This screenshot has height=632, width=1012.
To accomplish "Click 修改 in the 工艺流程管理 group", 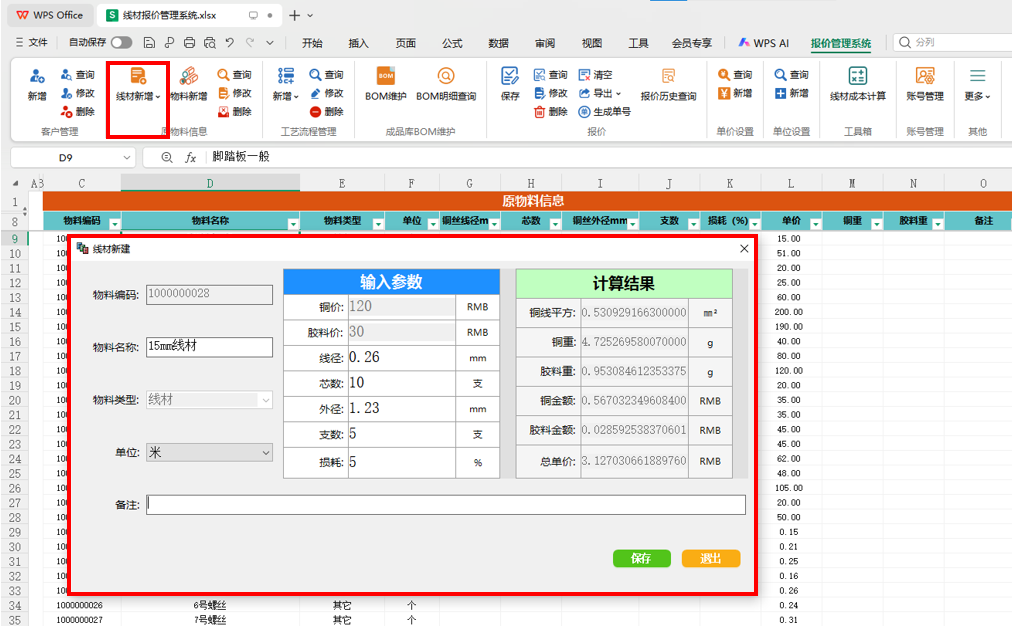I will [327, 93].
